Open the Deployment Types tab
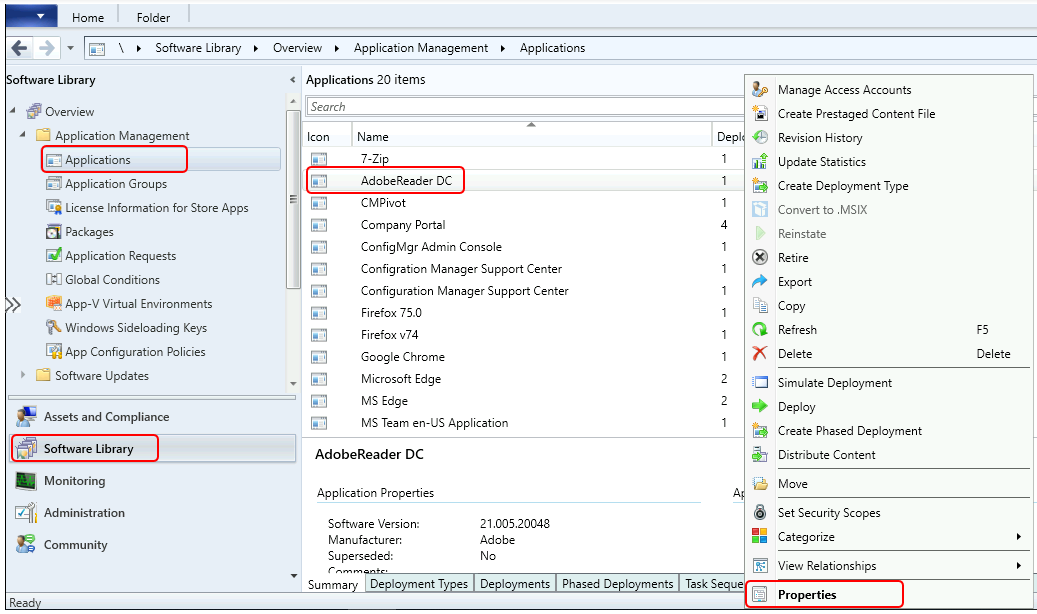This screenshot has height=614, width=1037. 418,583
